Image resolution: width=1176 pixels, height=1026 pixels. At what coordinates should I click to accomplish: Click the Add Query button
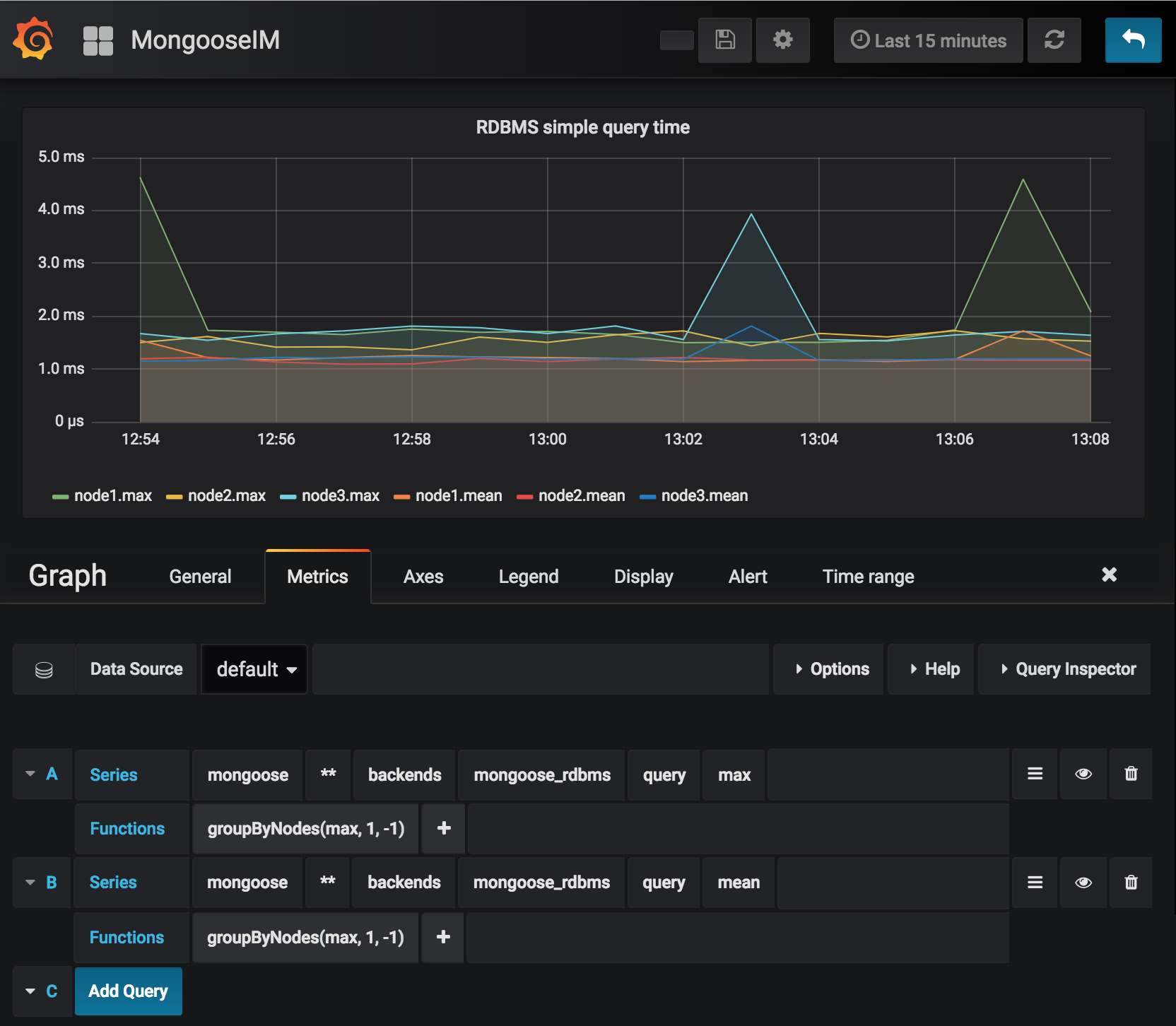click(128, 991)
